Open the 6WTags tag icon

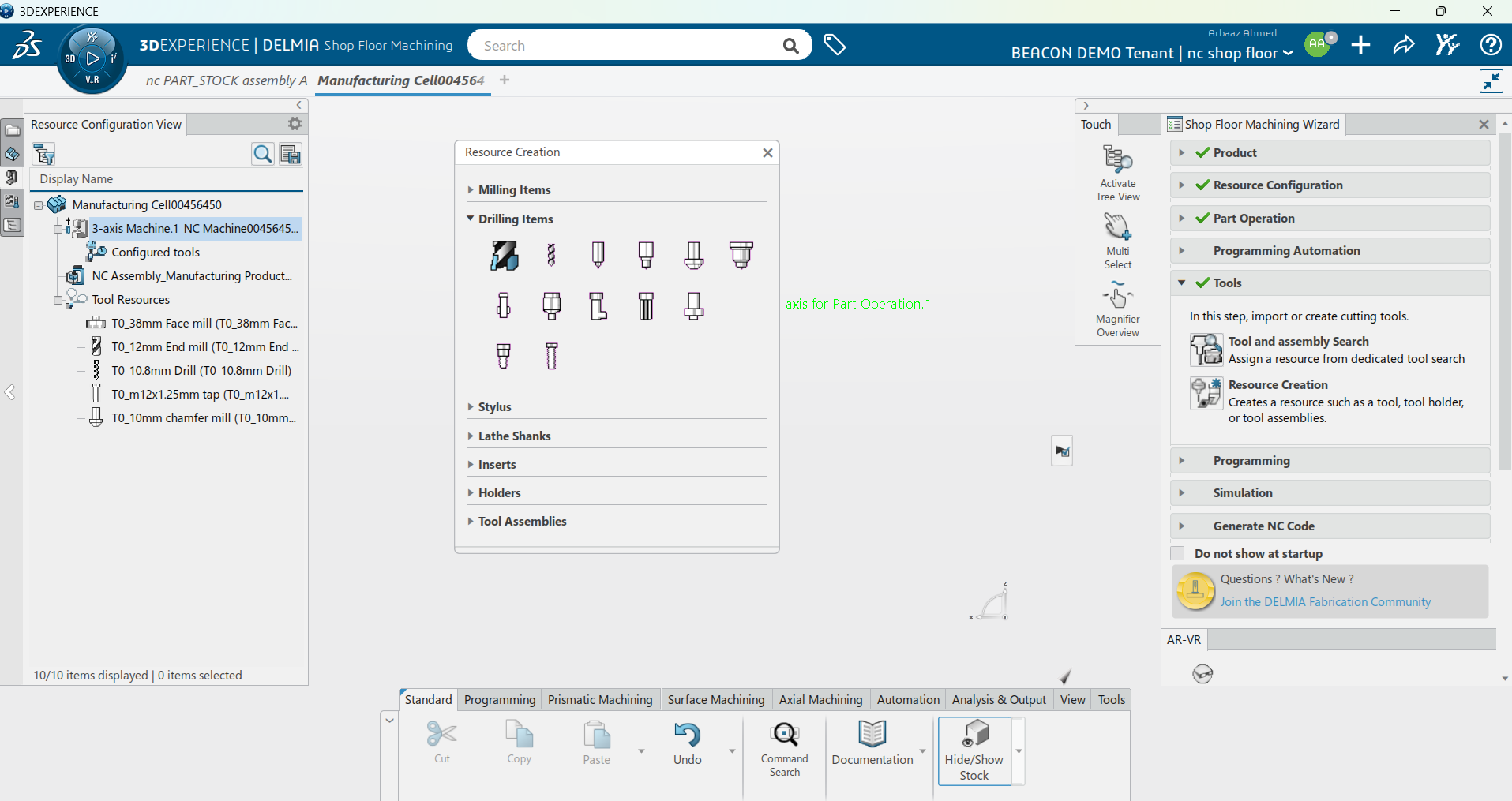point(835,45)
